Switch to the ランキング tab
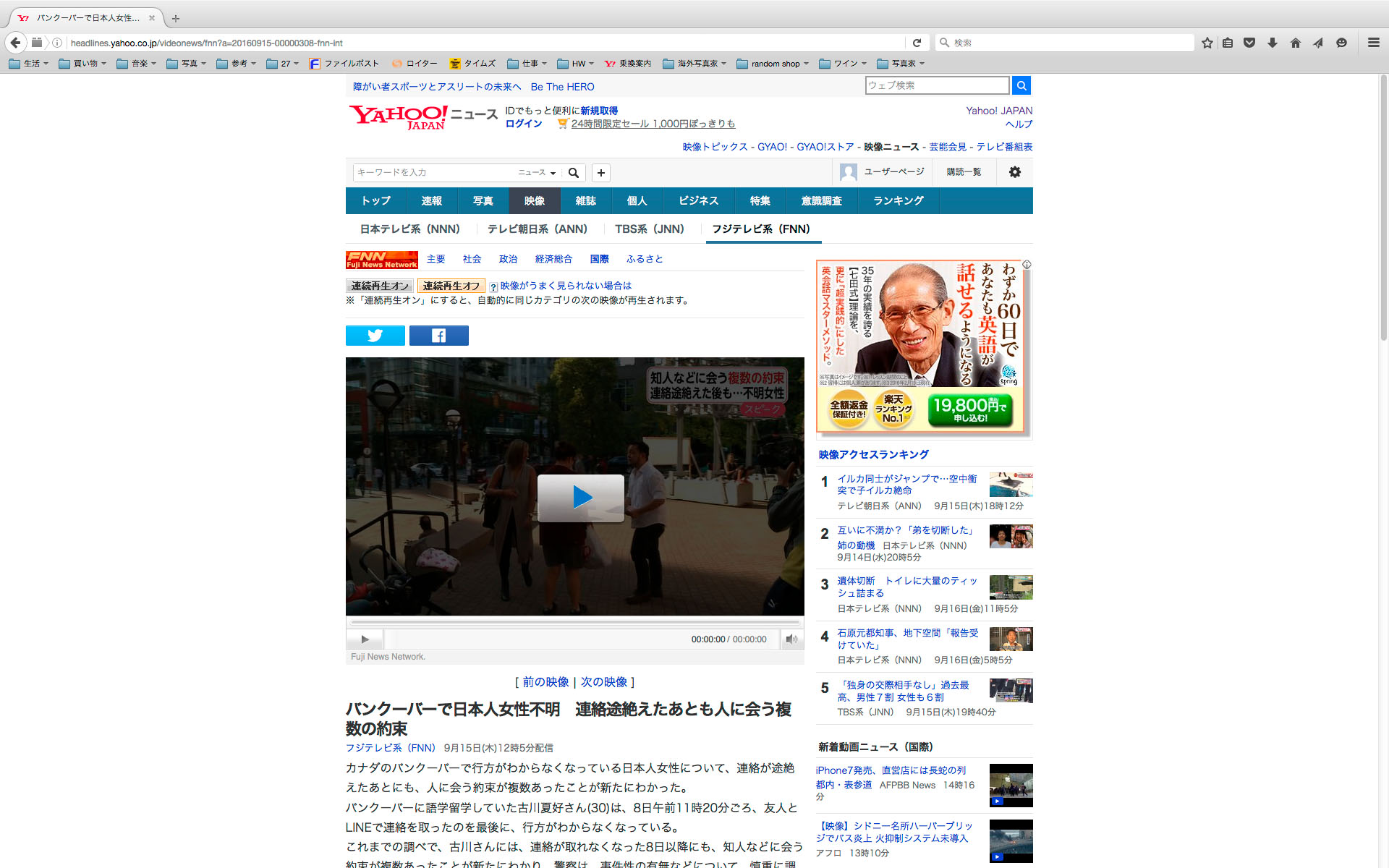 (x=898, y=201)
